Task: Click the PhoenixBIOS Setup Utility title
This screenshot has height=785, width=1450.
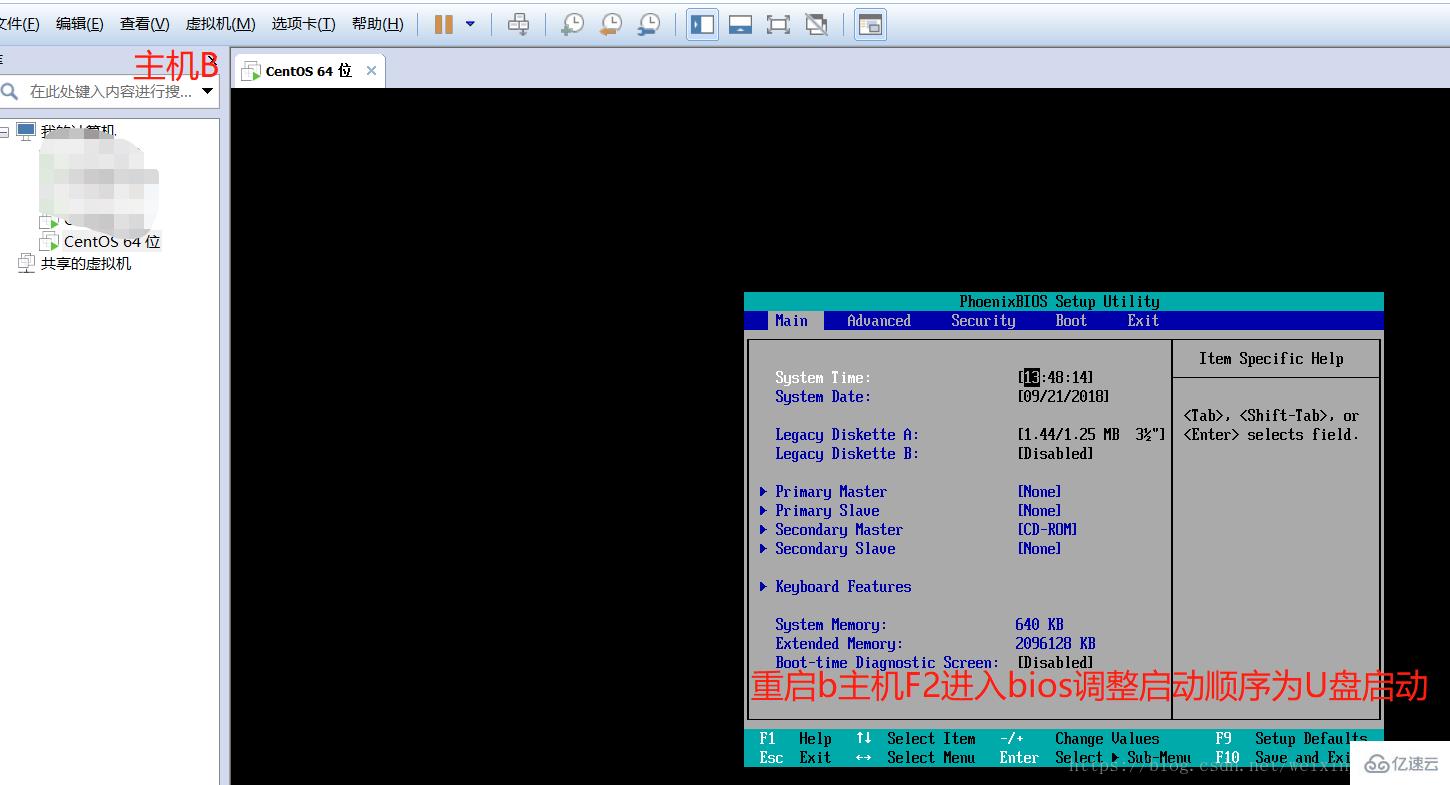Action: coord(1059,302)
